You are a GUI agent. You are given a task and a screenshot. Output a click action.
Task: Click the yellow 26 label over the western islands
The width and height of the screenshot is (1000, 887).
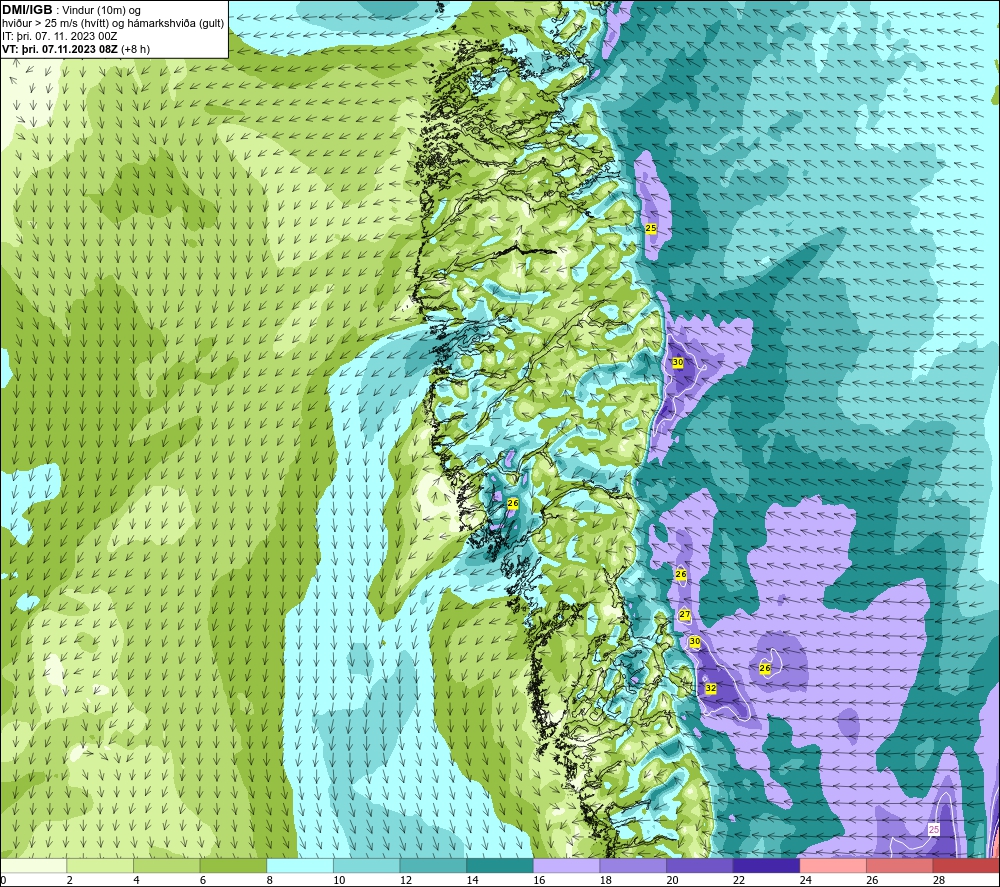click(513, 503)
